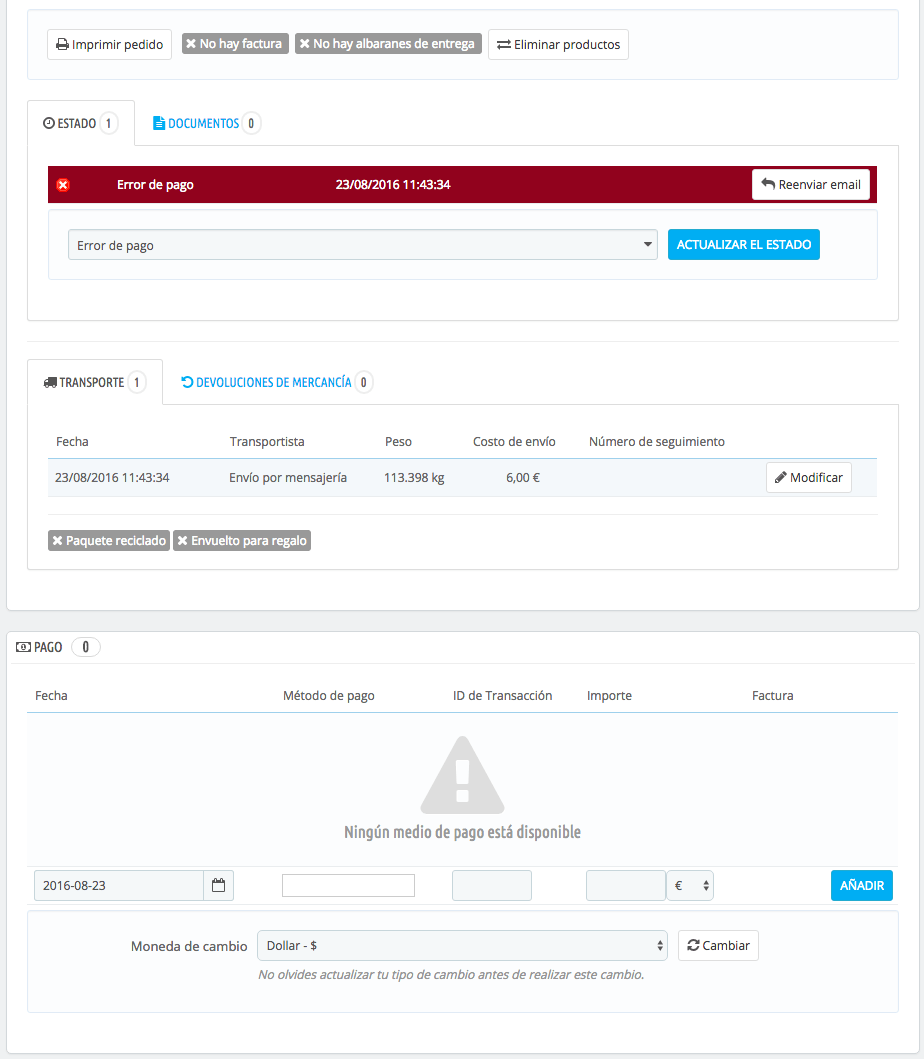
Task: Click the Estado tab count badge '1'
Action: pos(108,123)
